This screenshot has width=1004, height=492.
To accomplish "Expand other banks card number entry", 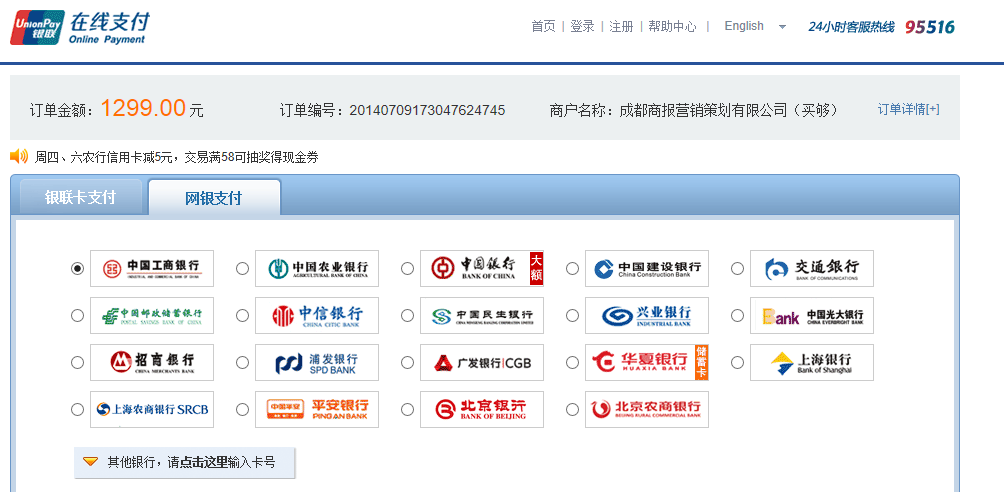I will tap(184, 462).
